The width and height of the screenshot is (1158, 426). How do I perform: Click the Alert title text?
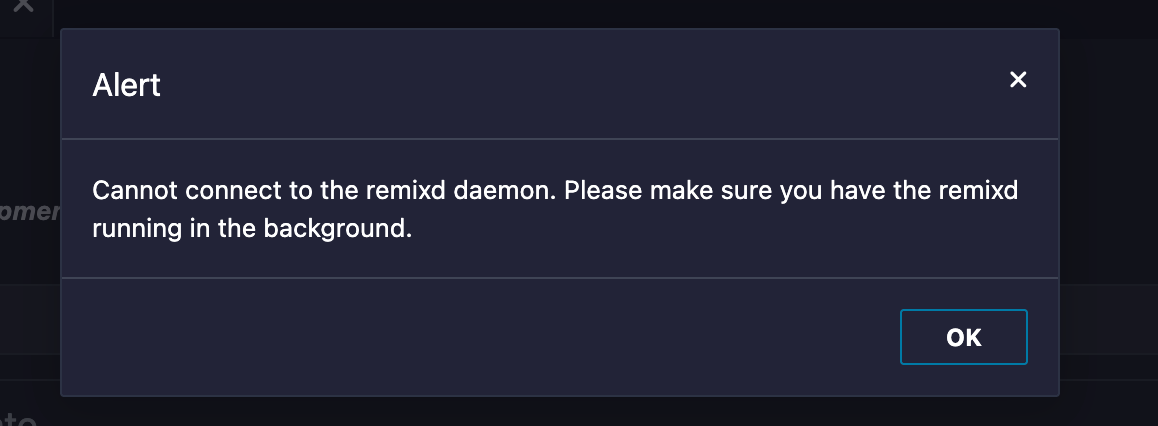point(126,85)
